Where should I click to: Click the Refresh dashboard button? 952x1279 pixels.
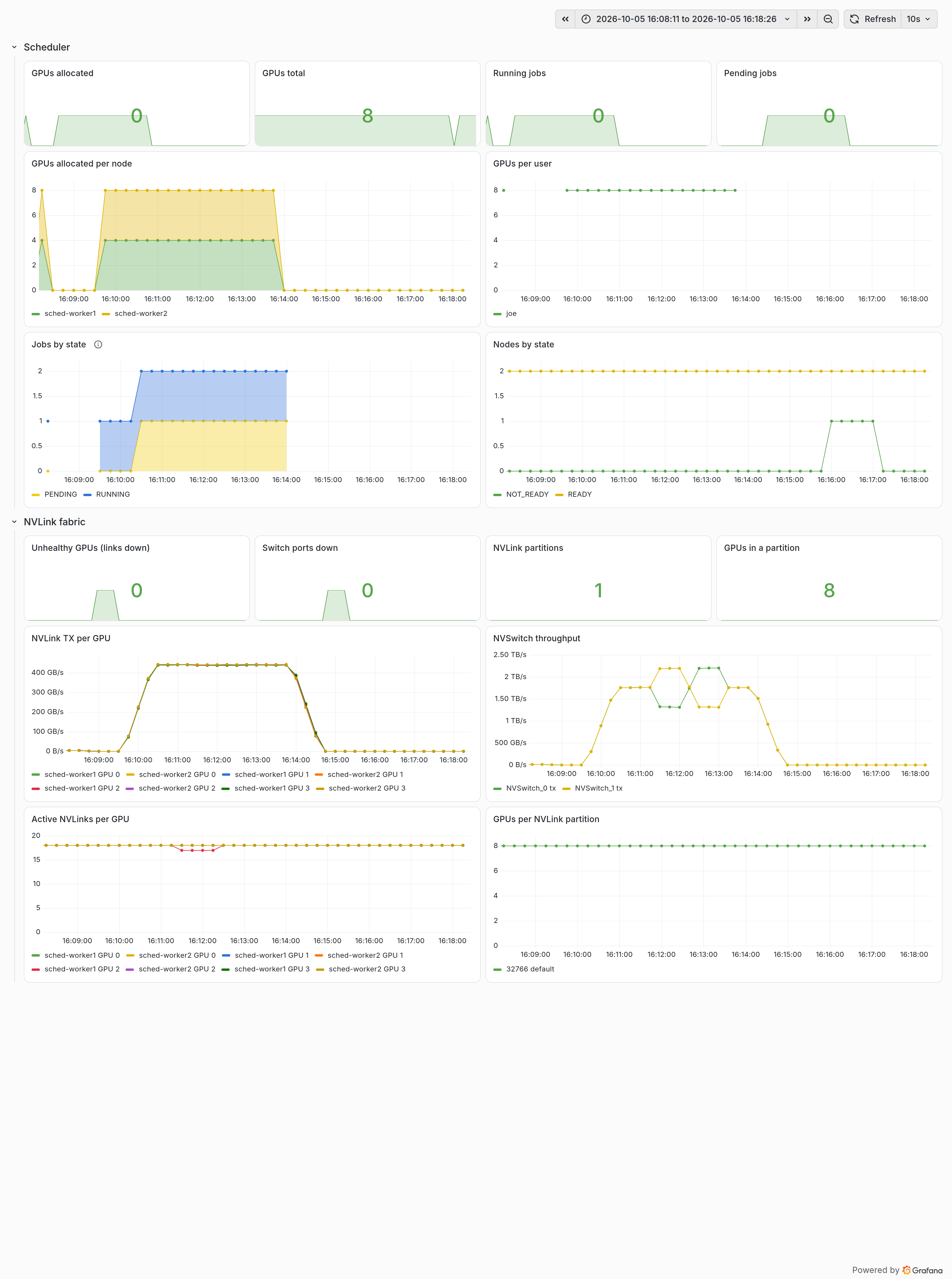[873, 19]
